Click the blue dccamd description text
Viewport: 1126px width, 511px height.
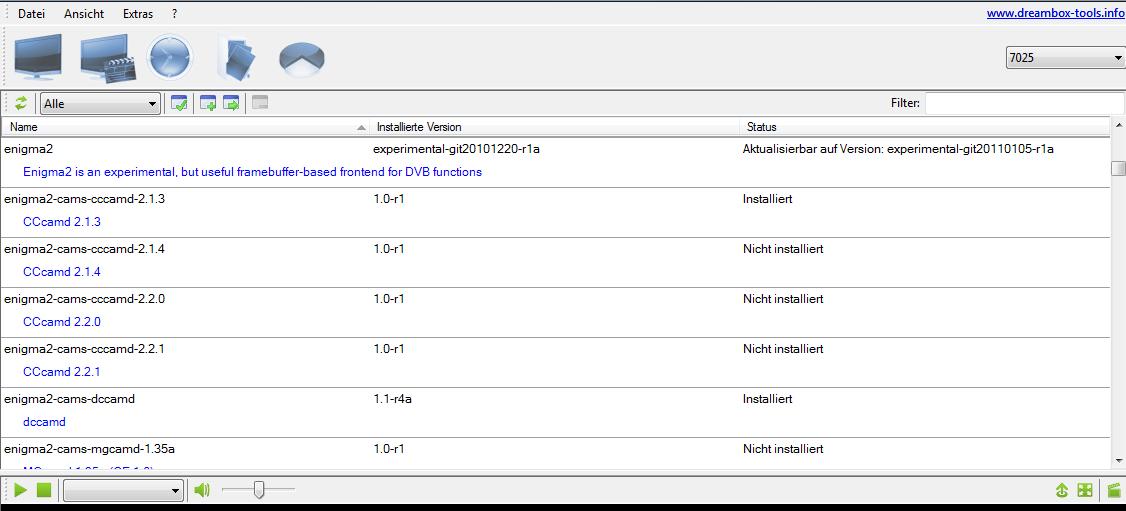pos(44,422)
